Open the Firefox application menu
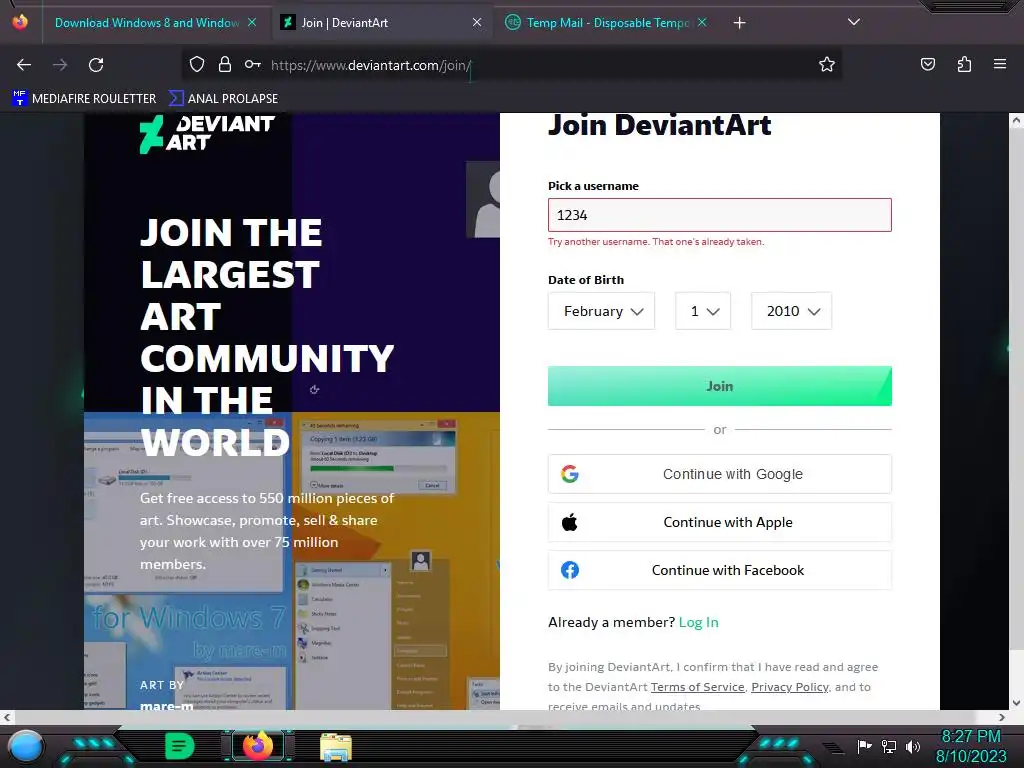Image resolution: width=1024 pixels, height=768 pixels. click(x=1000, y=64)
